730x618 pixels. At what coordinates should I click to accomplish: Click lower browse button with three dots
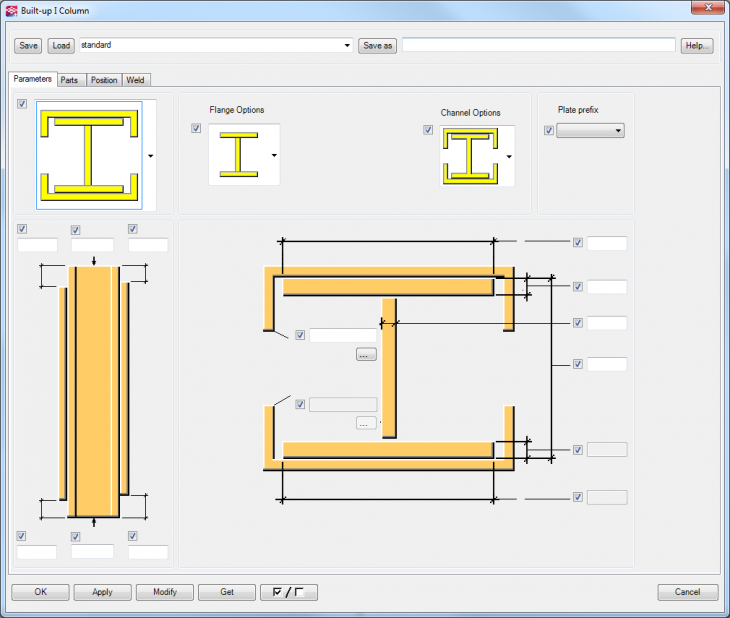click(366, 423)
